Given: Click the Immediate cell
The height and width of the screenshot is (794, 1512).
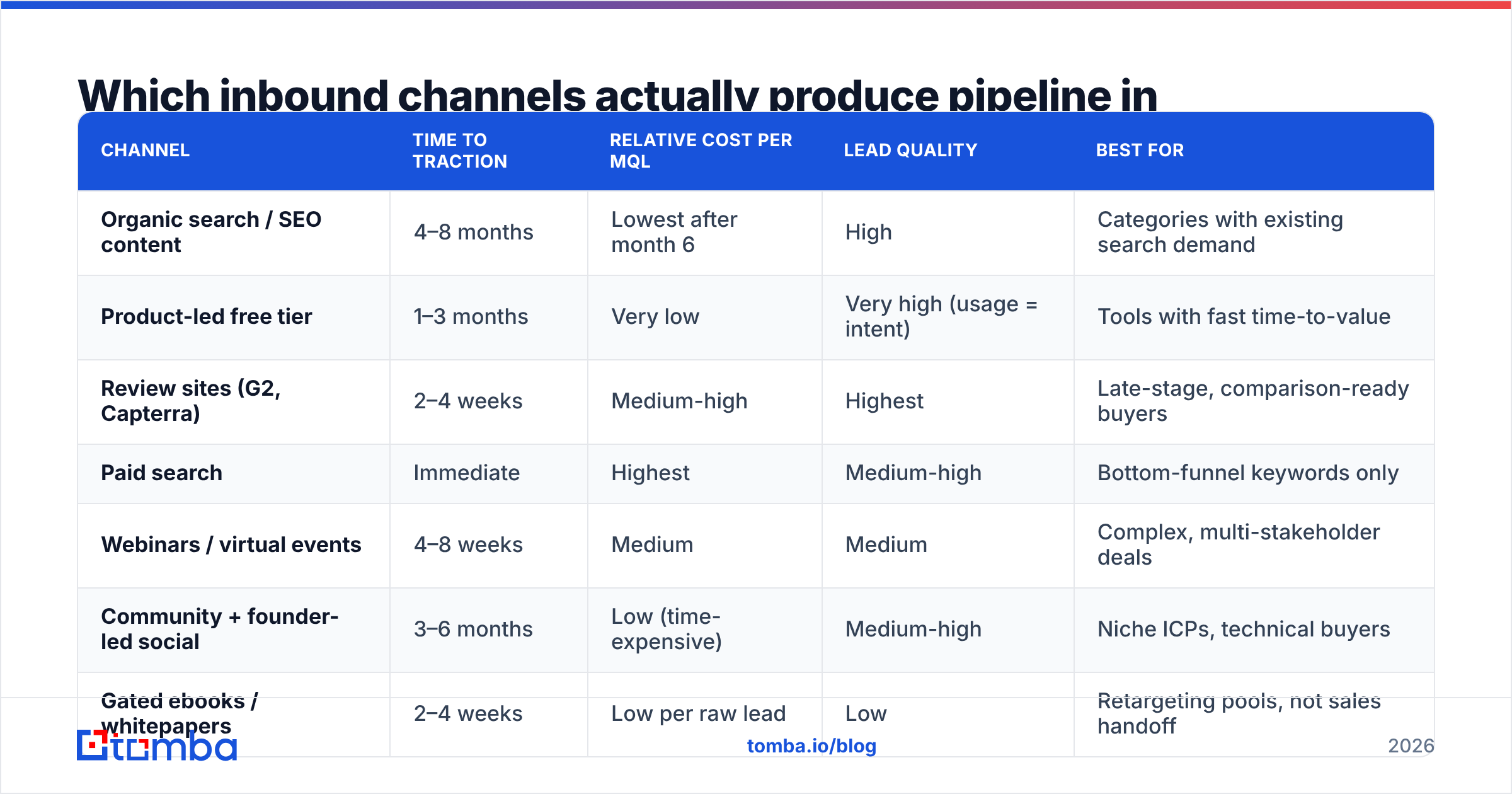Looking at the screenshot, I should tap(489, 473).
